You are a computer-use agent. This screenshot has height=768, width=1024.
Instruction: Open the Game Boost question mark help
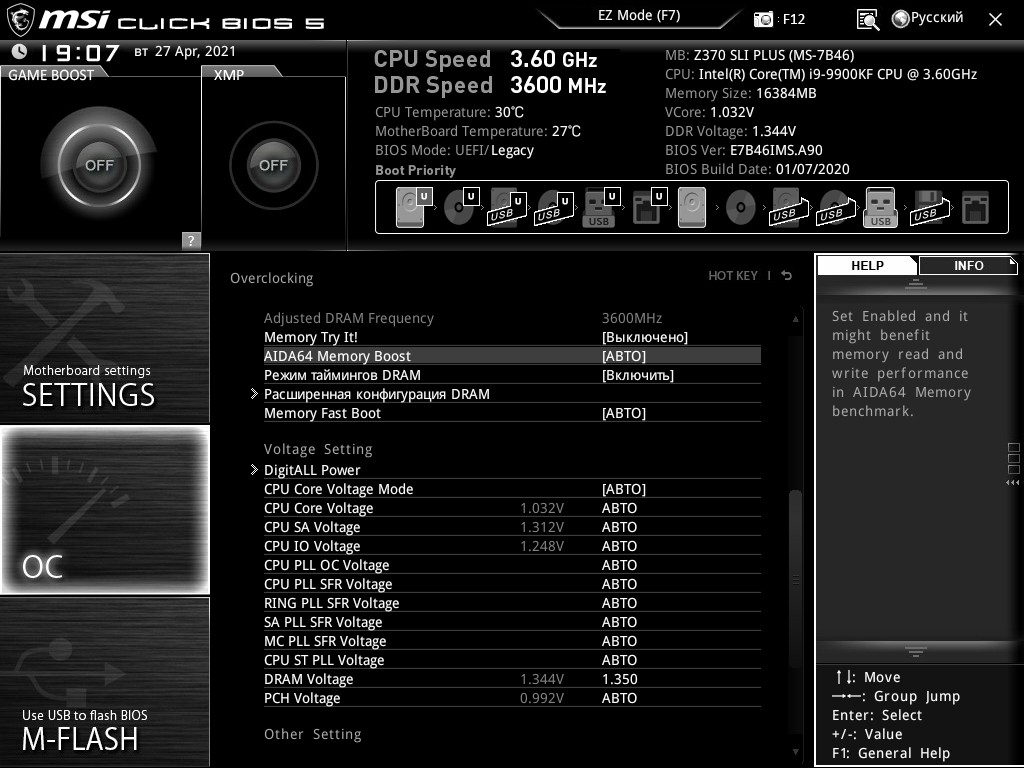point(191,240)
